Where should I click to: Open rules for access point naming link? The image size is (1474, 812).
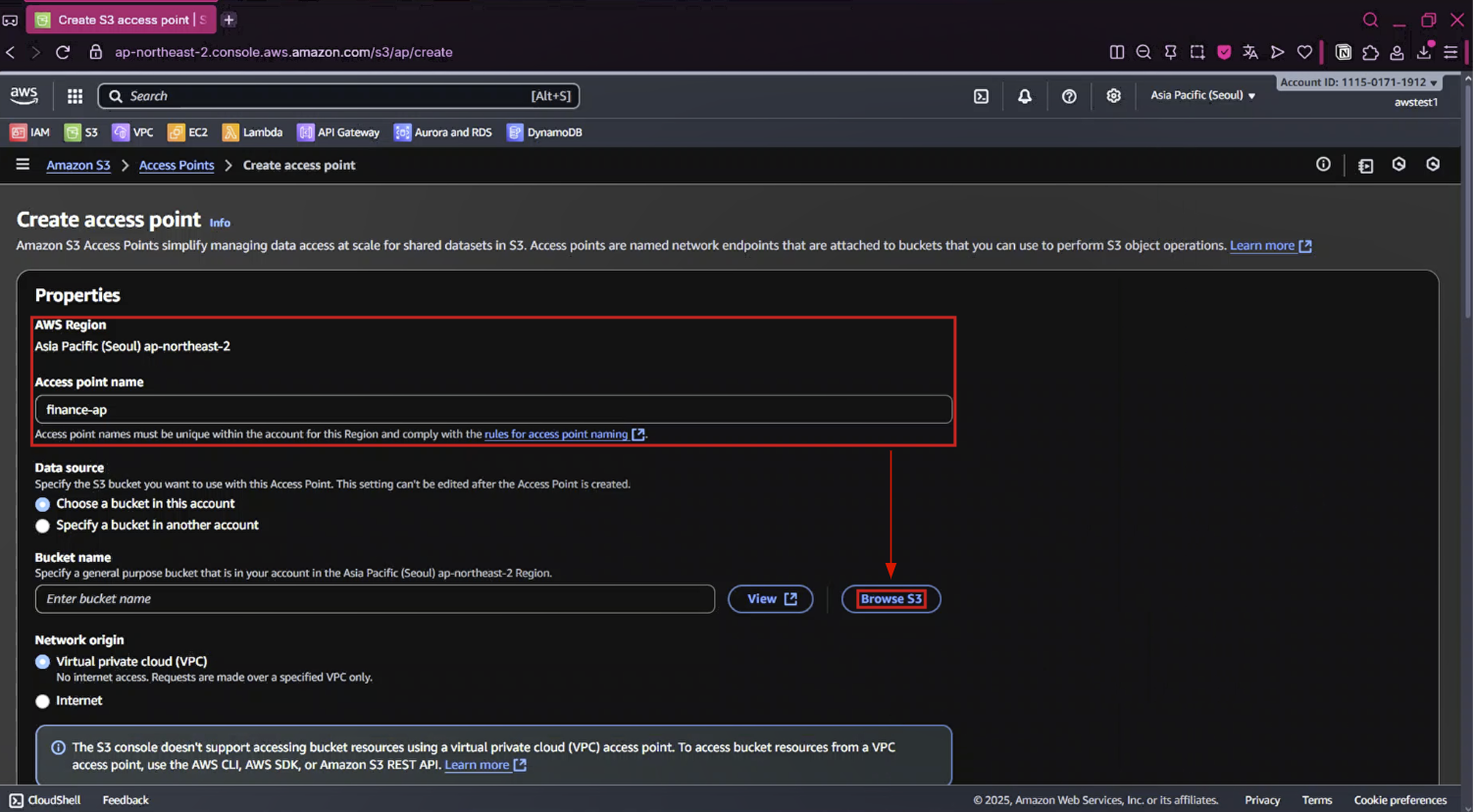coord(564,433)
